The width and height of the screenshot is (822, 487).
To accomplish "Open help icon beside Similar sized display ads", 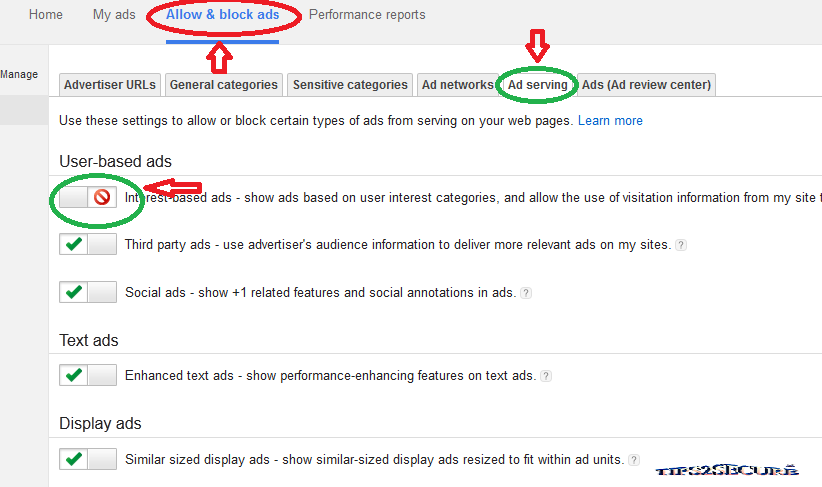I will coord(634,460).
